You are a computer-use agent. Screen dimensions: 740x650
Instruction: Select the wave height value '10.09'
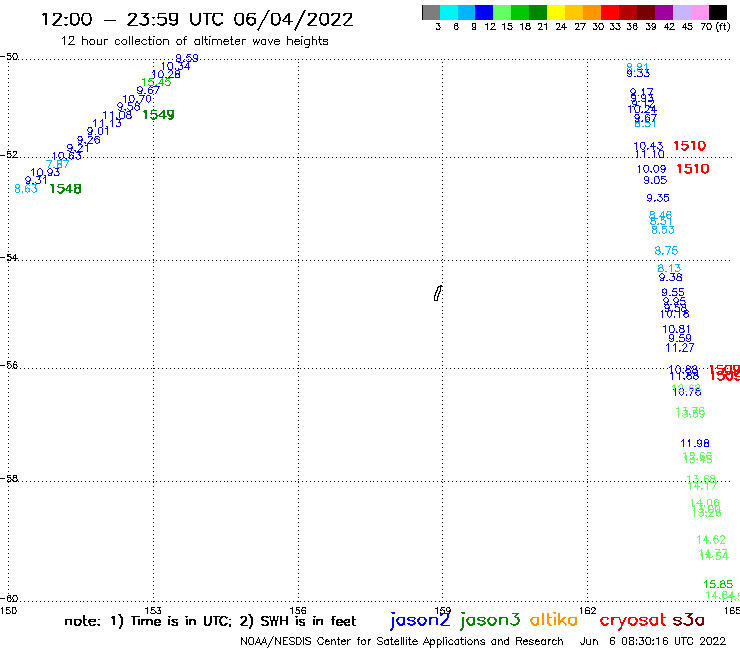coord(652,169)
